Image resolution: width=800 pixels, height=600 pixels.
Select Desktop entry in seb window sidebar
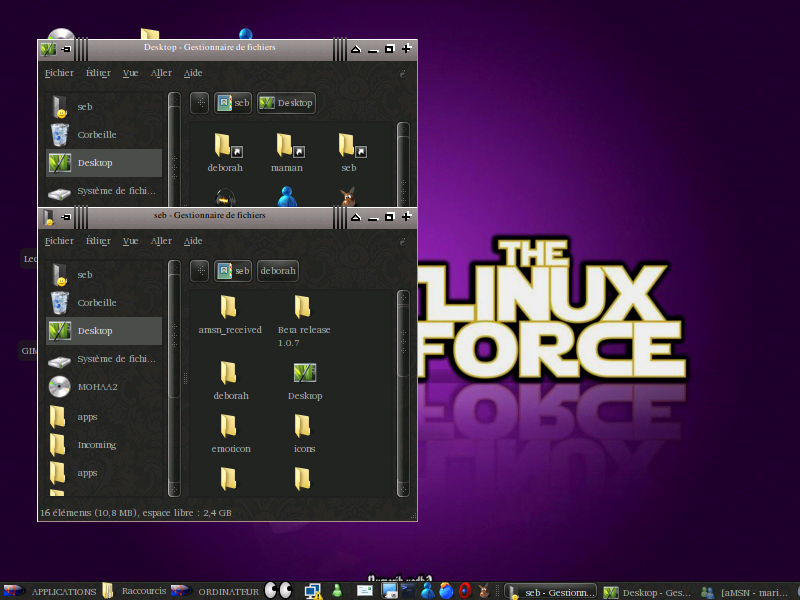[104, 331]
